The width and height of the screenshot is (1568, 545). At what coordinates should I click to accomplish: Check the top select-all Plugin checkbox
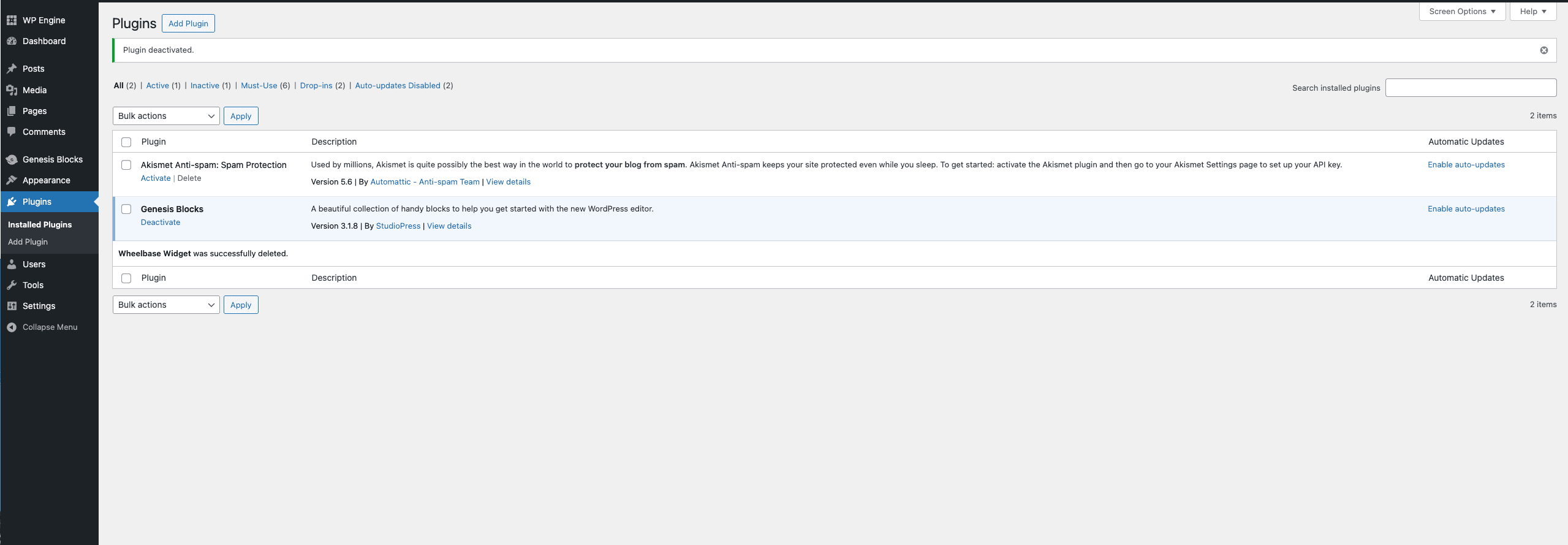[x=126, y=142]
